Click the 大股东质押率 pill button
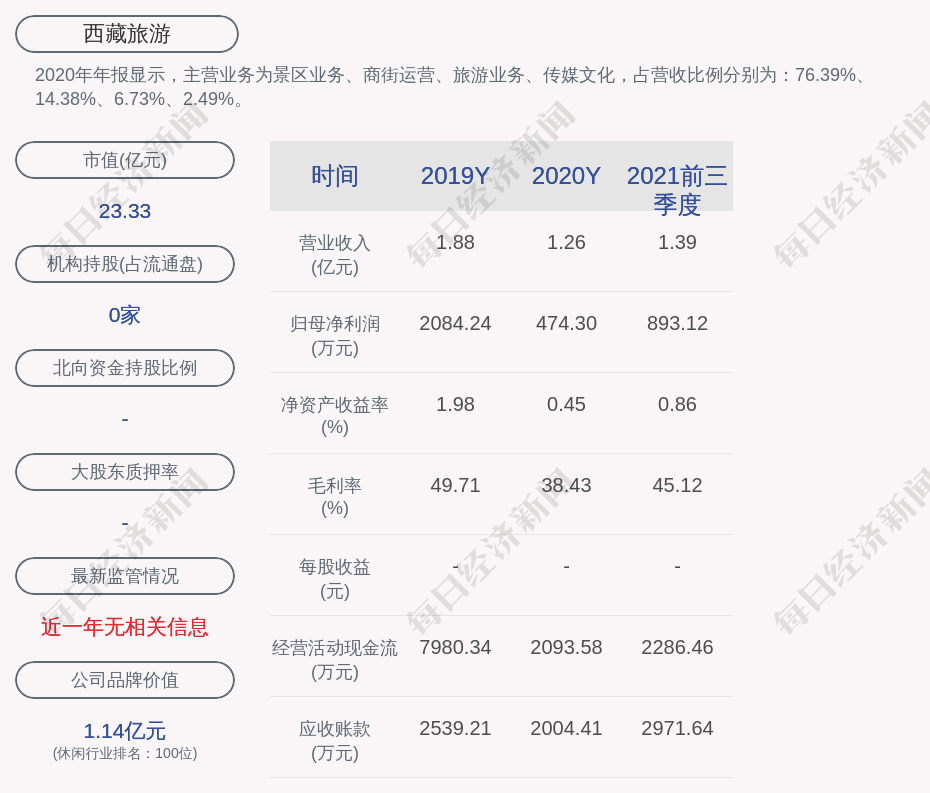This screenshot has height=793, width=930. (x=125, y=472)
